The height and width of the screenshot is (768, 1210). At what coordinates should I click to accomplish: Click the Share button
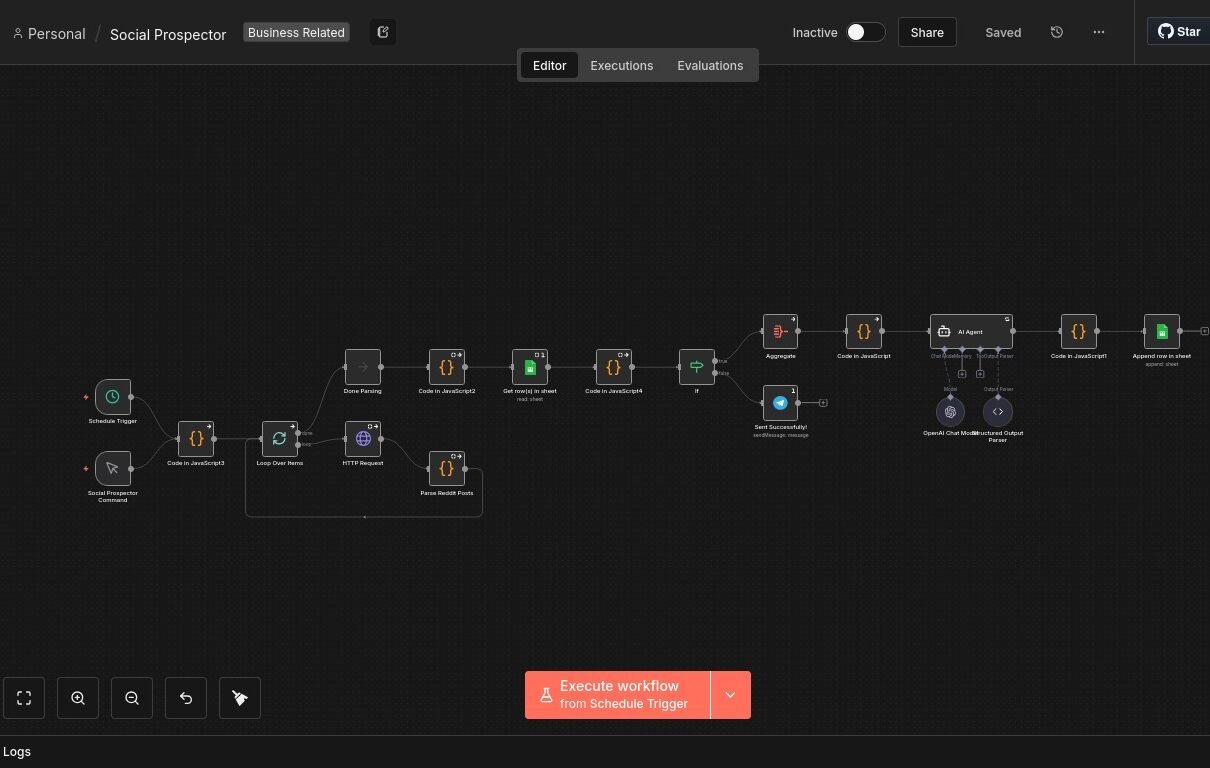[927, 32]
